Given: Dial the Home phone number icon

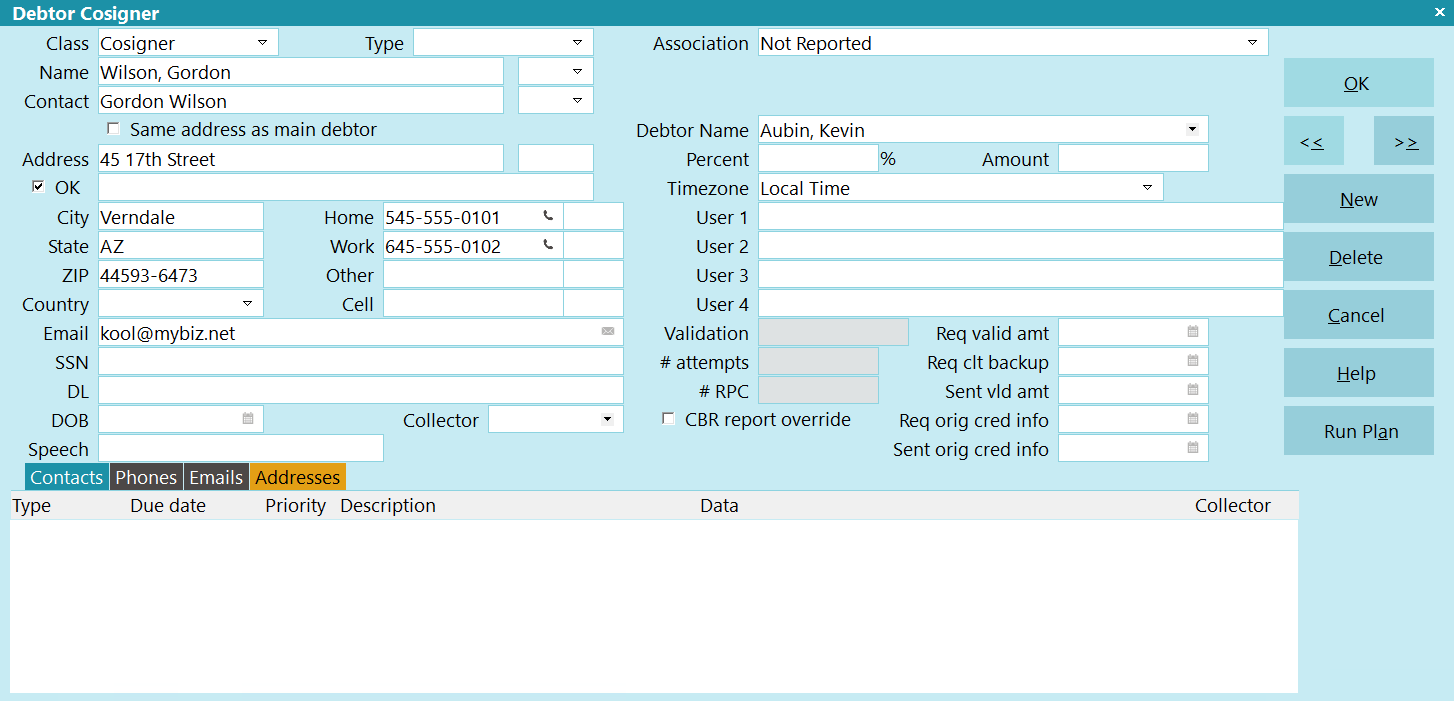Looking at the screenshot, I should click(x=548, y=216).
